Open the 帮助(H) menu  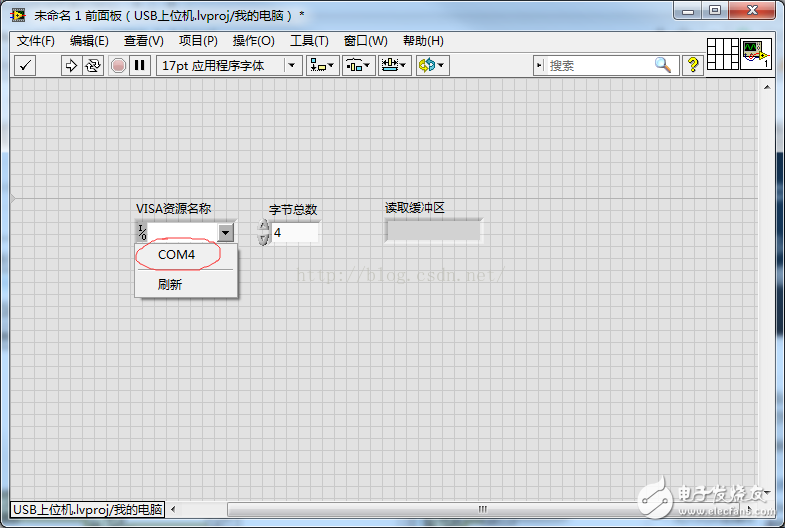[423, 41]
